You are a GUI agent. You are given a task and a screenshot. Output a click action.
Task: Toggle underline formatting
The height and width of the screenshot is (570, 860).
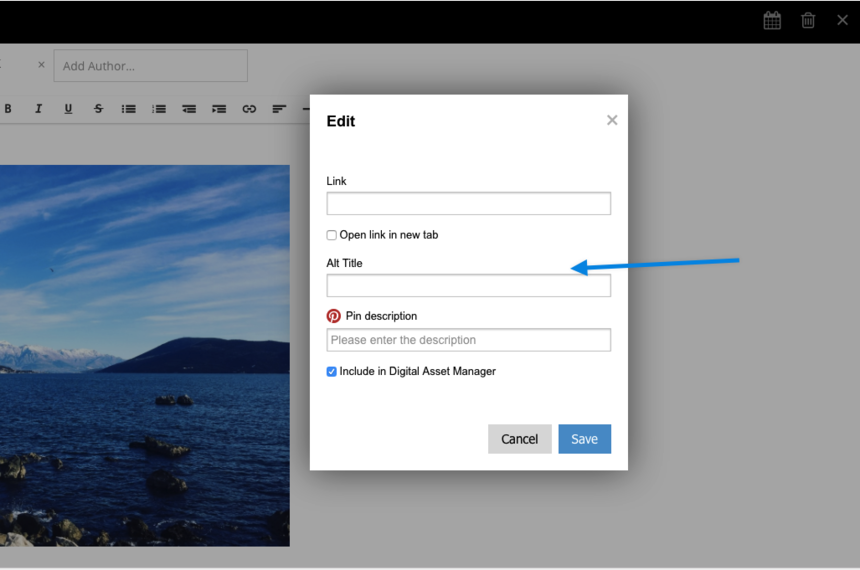(68, 109)
